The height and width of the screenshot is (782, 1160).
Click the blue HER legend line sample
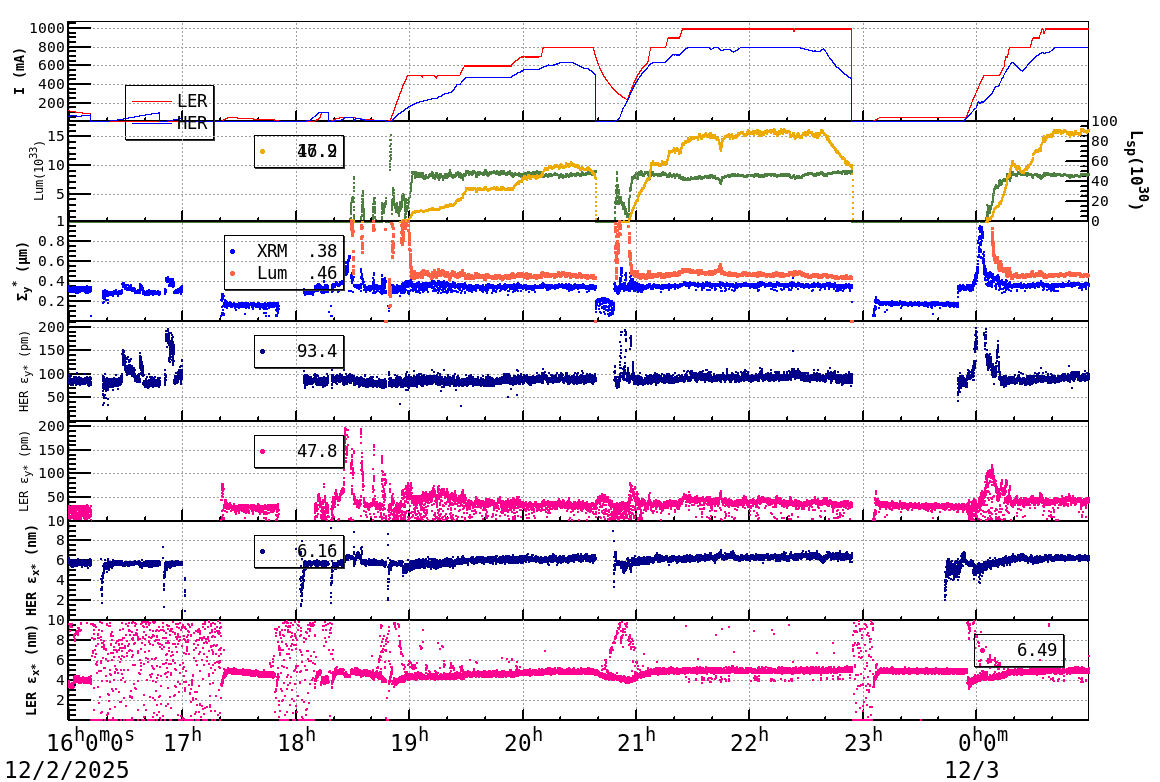click(x=152, y=124)
